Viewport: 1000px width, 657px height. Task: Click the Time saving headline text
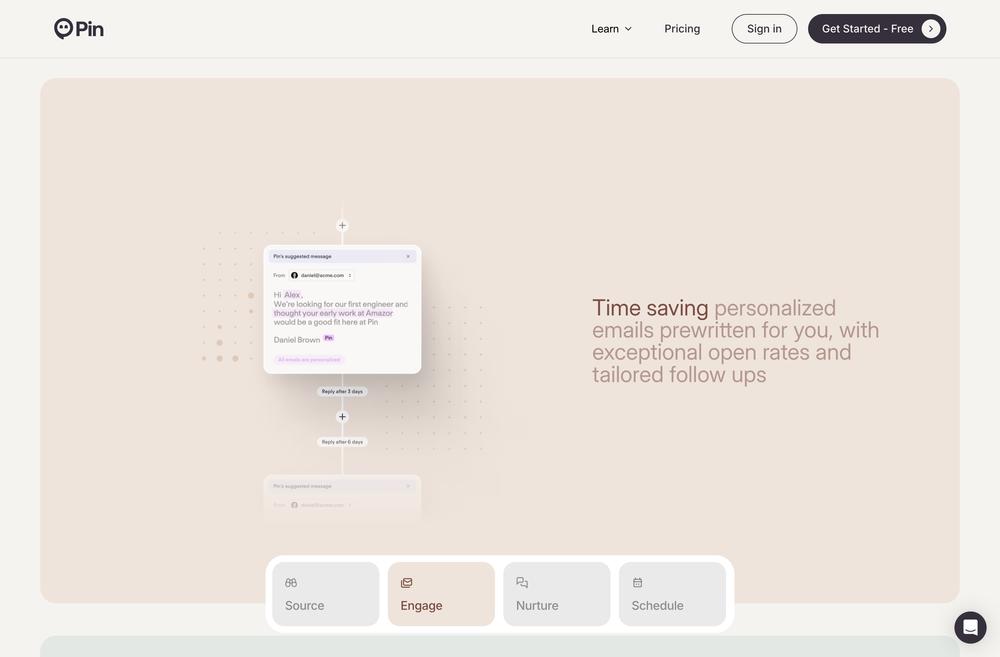click(650, 308)
